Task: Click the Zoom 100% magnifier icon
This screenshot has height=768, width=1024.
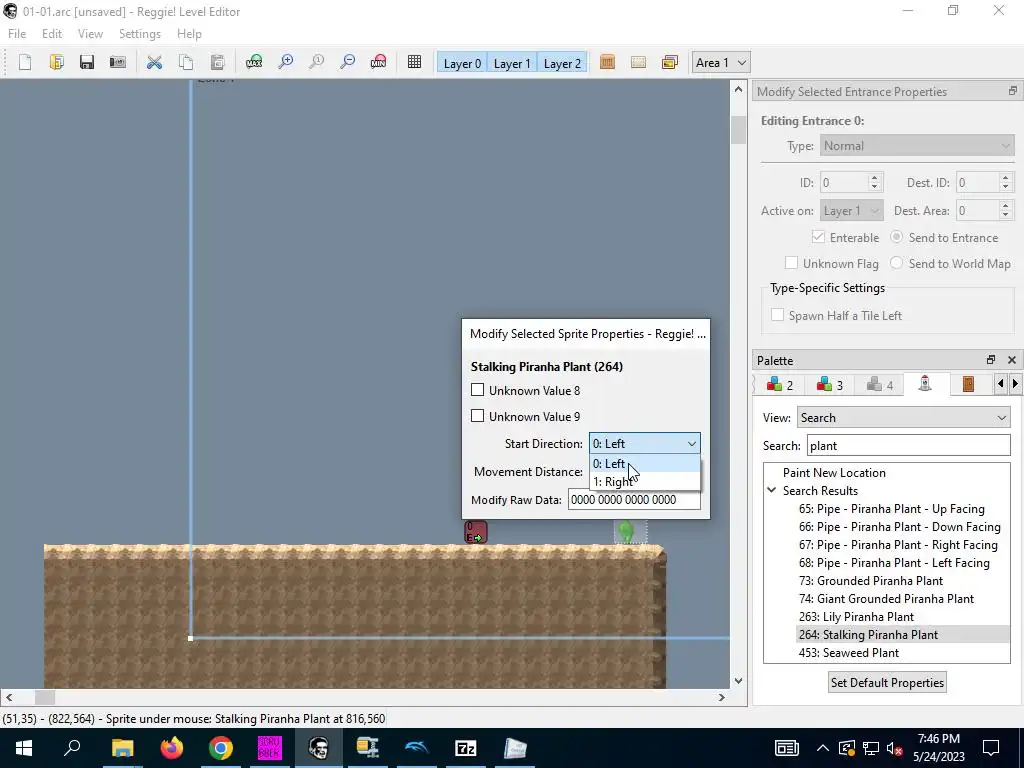Action: [317, 63]
